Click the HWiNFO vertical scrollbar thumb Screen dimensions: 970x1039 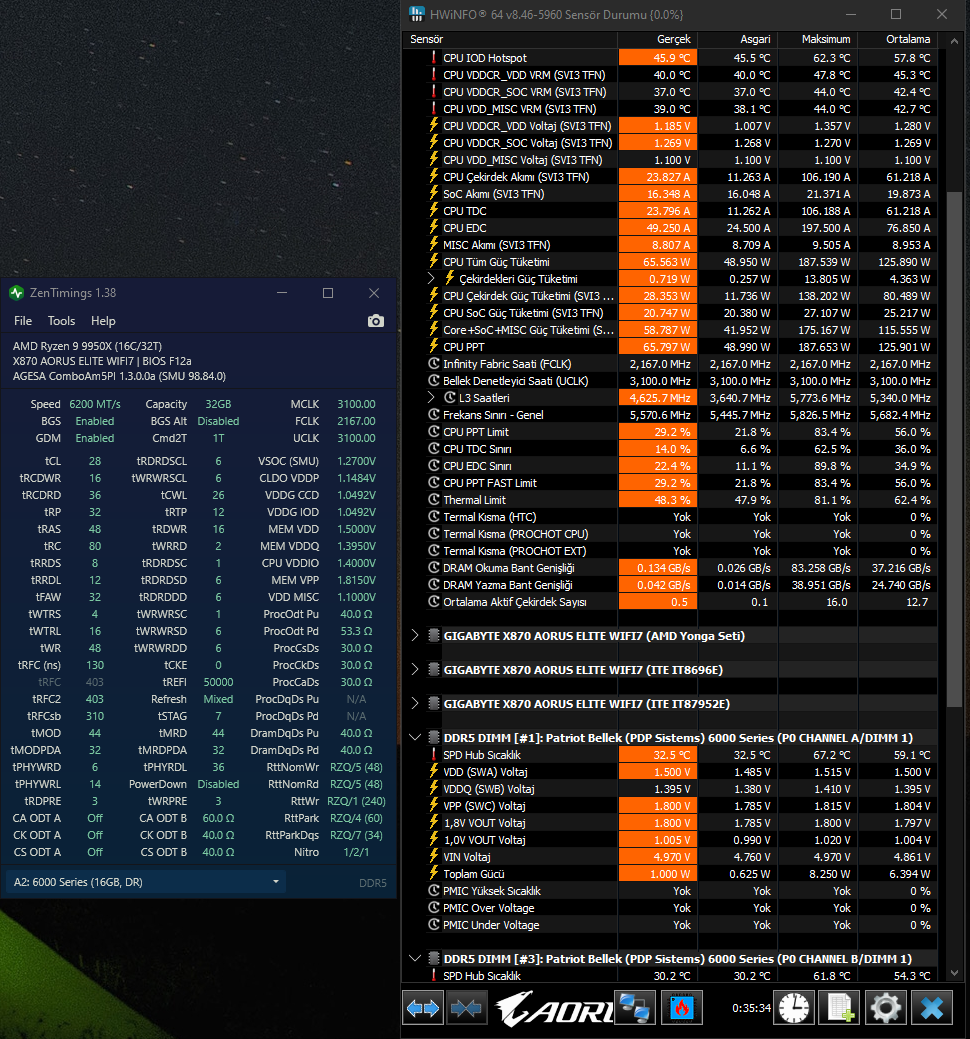954,449
